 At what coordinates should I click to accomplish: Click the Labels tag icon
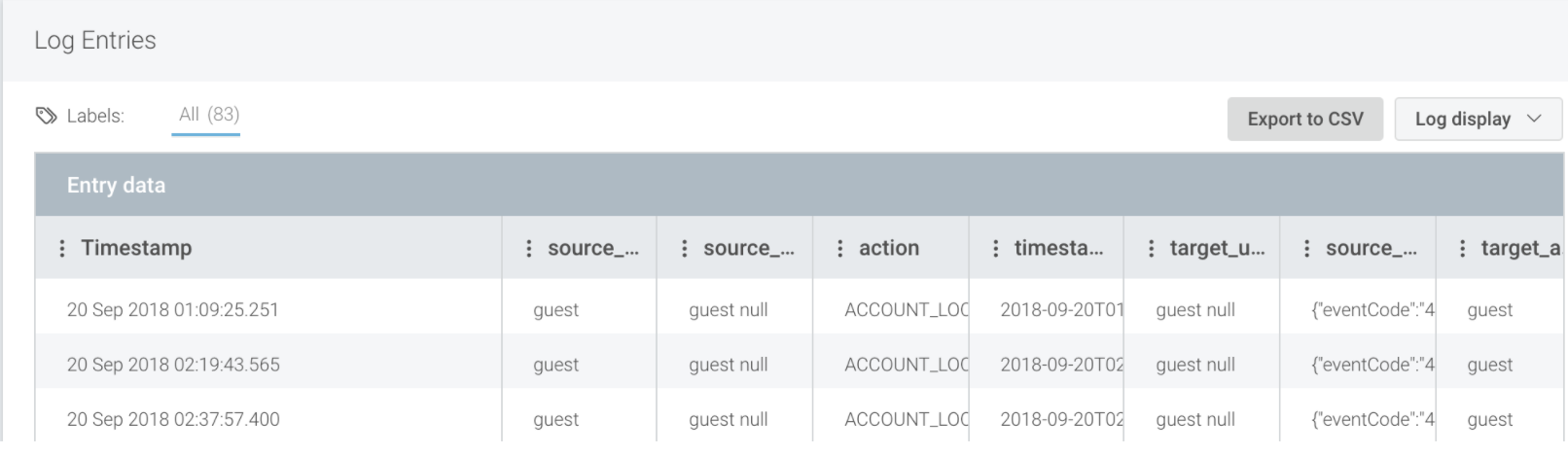tap(46, 116)
